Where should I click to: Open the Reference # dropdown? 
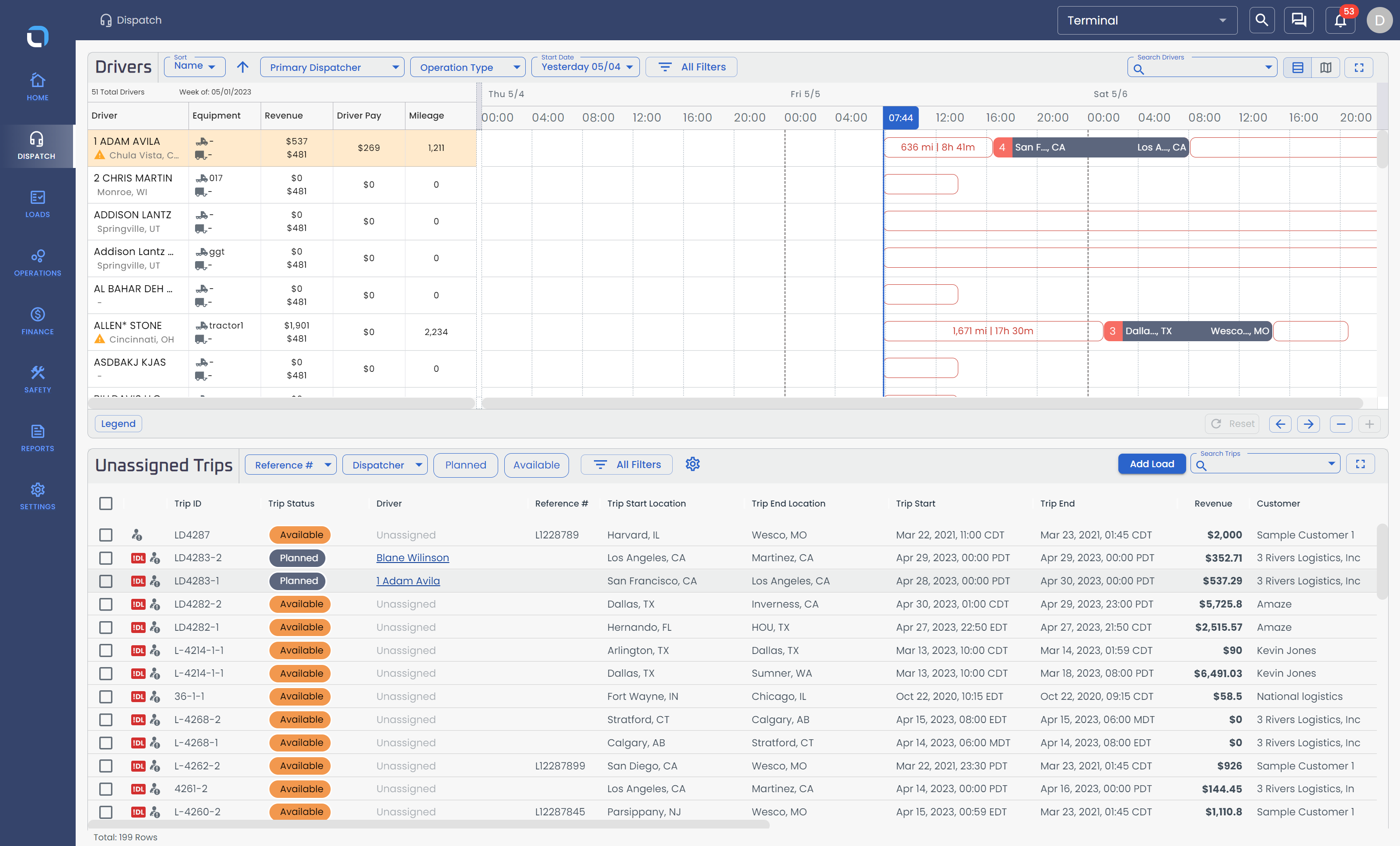tap(291, 465)
